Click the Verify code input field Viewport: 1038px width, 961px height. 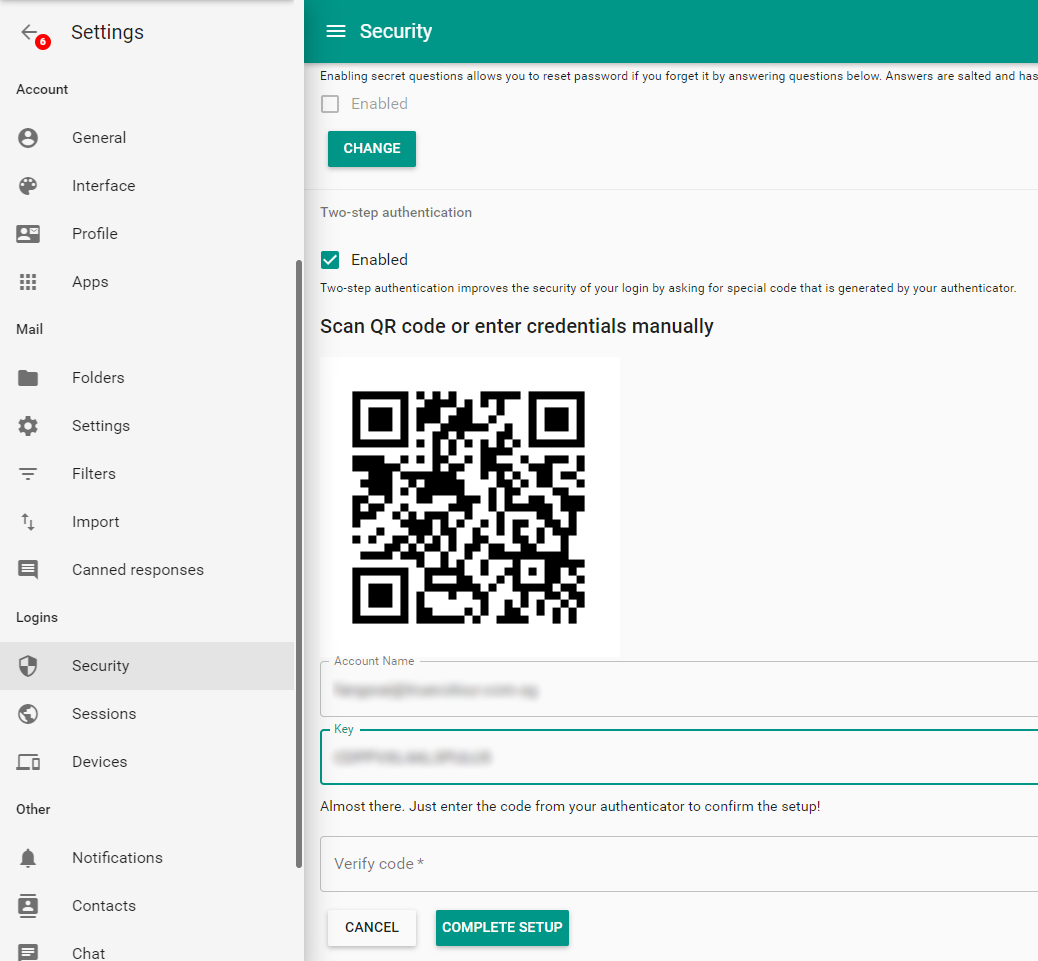click(679, 864)
